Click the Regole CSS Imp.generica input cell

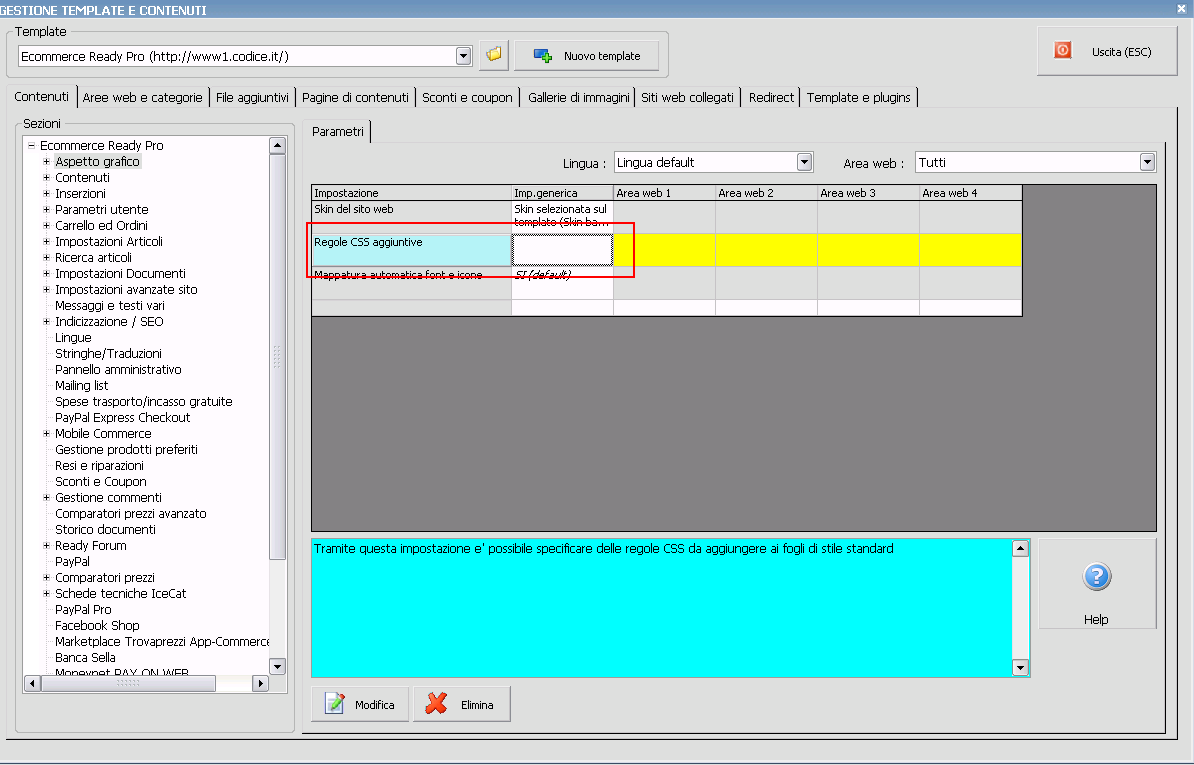[562, 250]
